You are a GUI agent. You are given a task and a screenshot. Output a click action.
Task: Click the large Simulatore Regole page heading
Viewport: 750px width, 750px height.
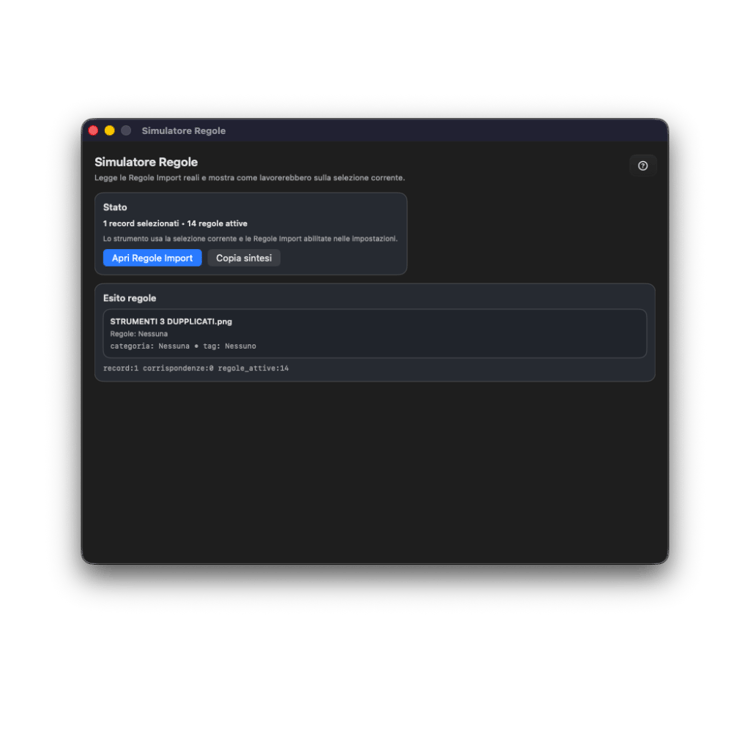click(x=146, y=162)
